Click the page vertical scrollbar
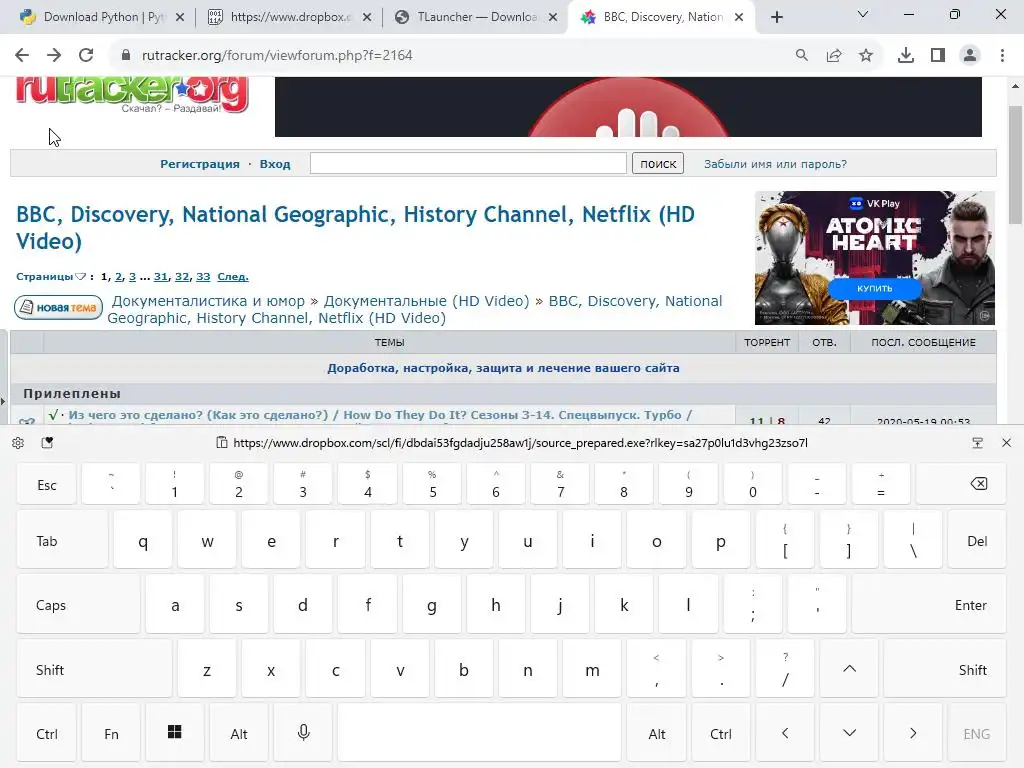 coord(1016,165)
